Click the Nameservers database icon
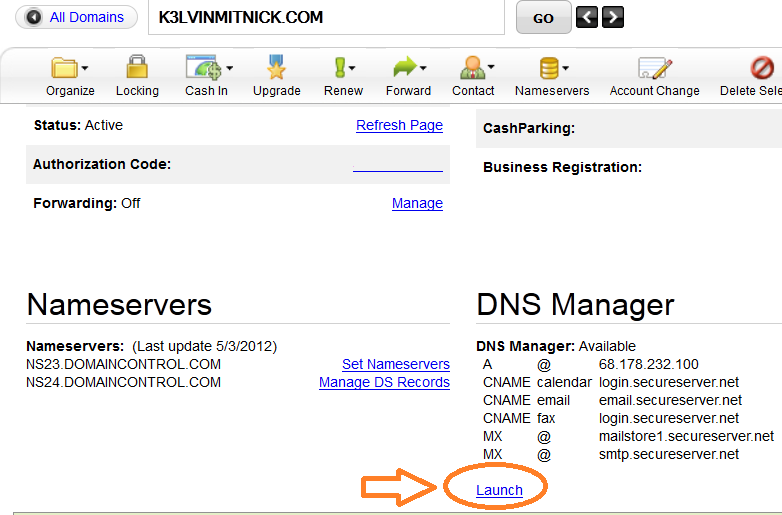782x515 pixels. 549,68
